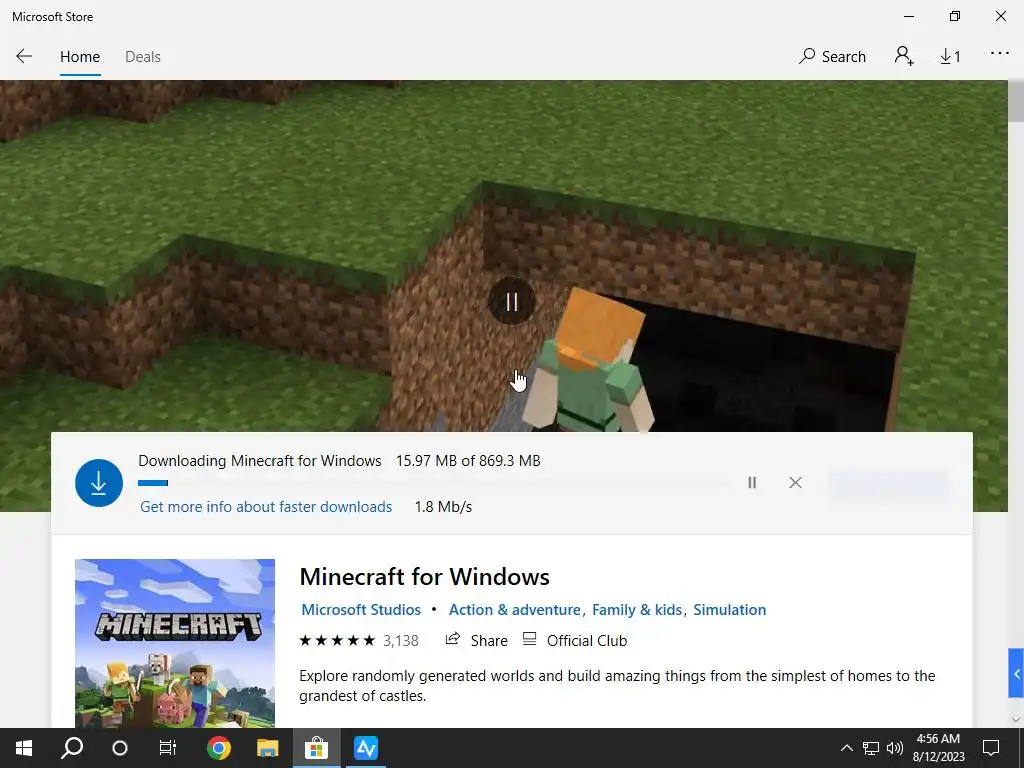Open the notification center icon
Screen dimensions: 1024x768
[x=991, y=748]
